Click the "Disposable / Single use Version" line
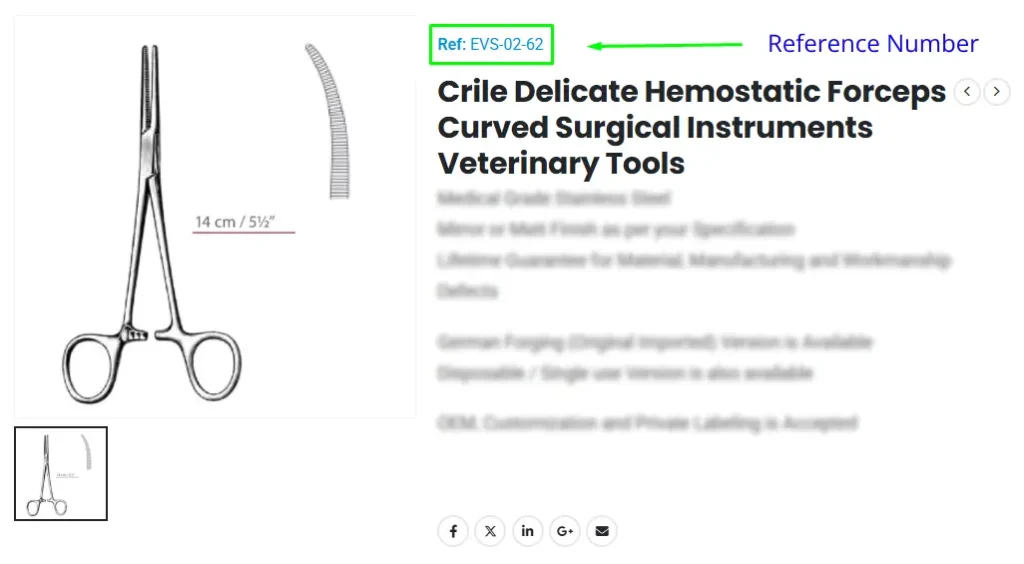Viewport: 1024px width, 564px height. 624,373
